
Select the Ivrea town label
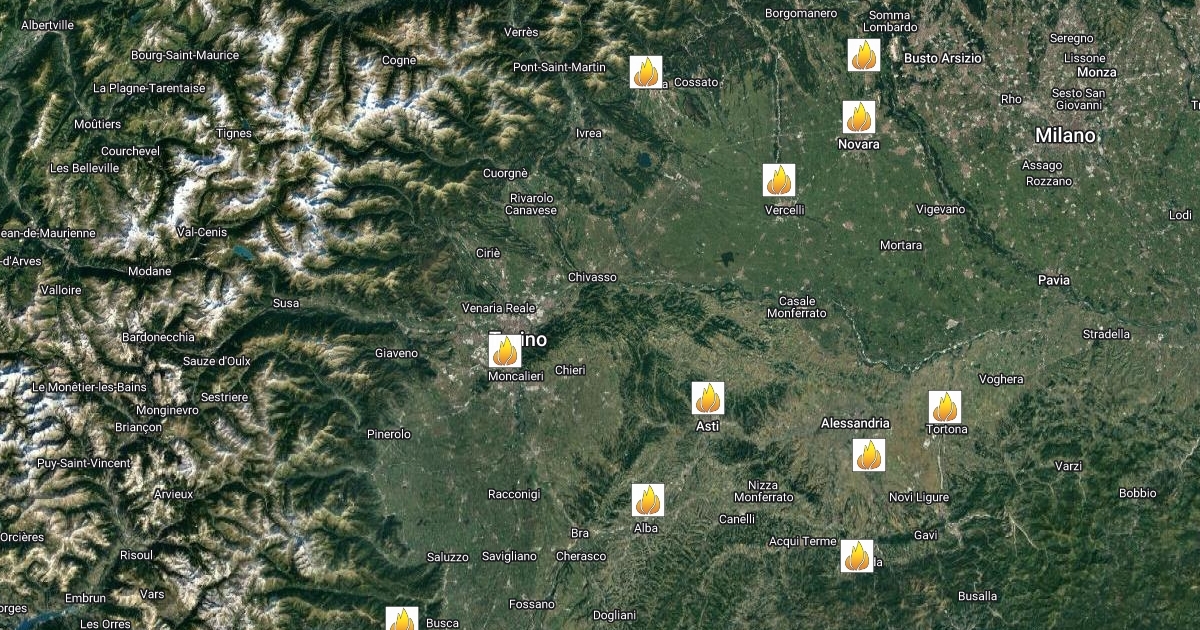click(589, 133)
